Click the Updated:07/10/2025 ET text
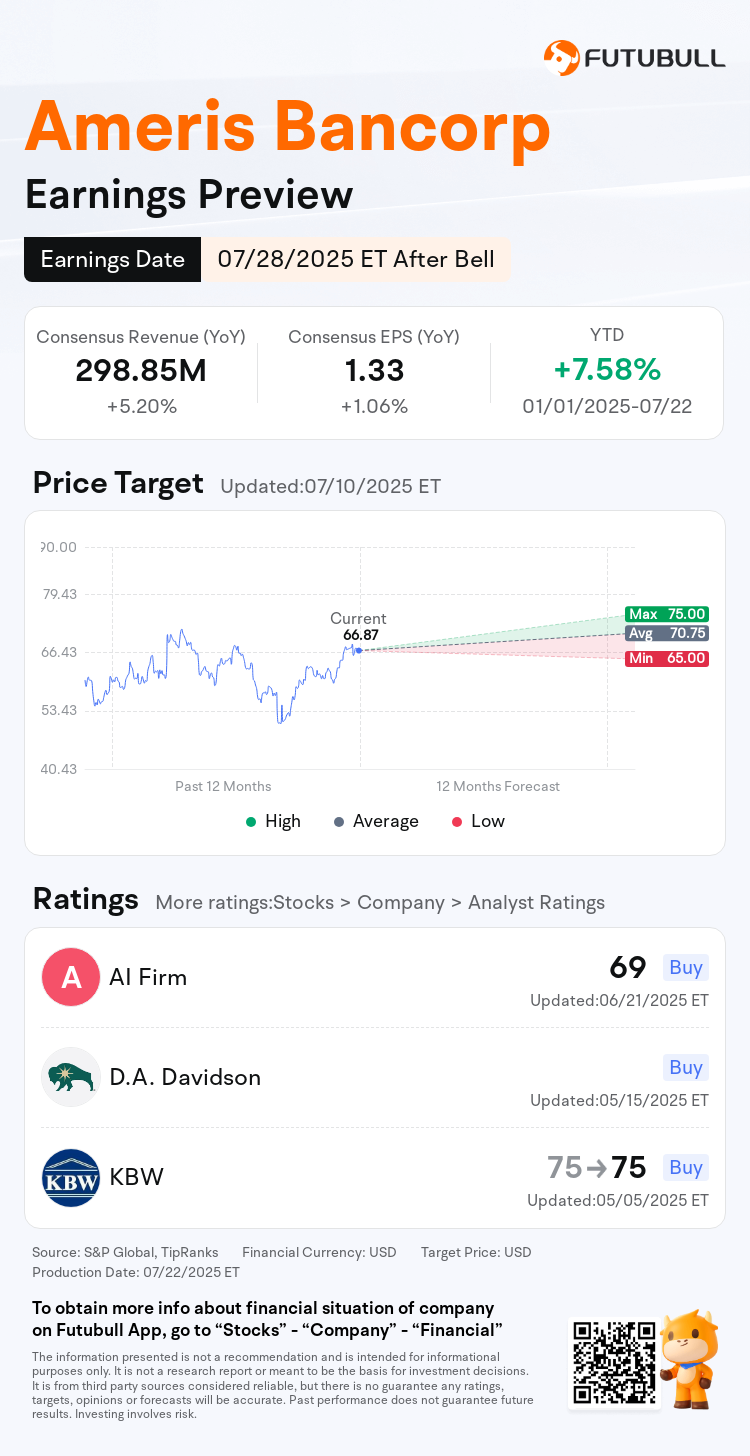Screen dimensions: 750x1456 pos(330,487)
